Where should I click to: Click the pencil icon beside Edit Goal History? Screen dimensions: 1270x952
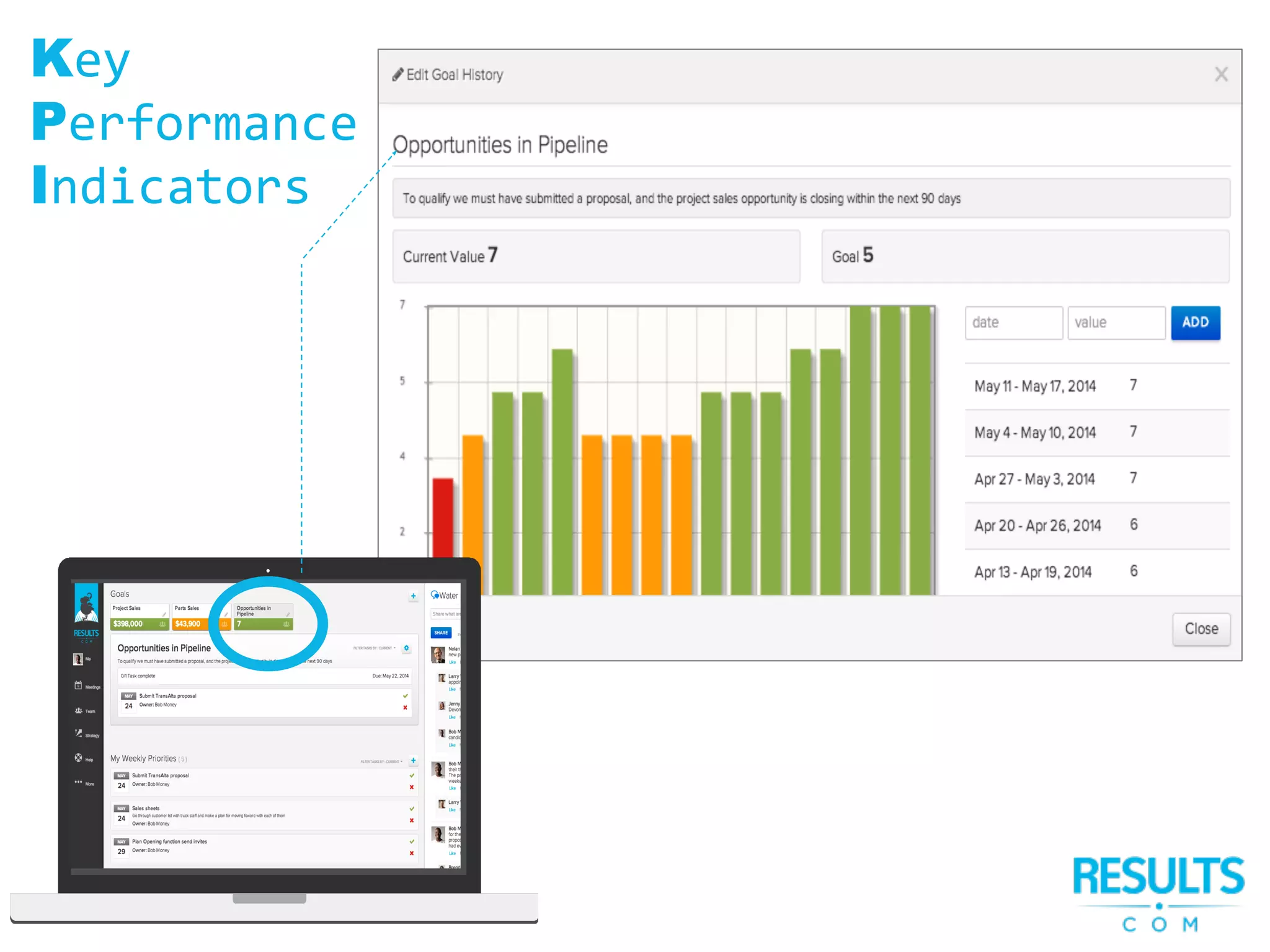click(x=397, y=74)
